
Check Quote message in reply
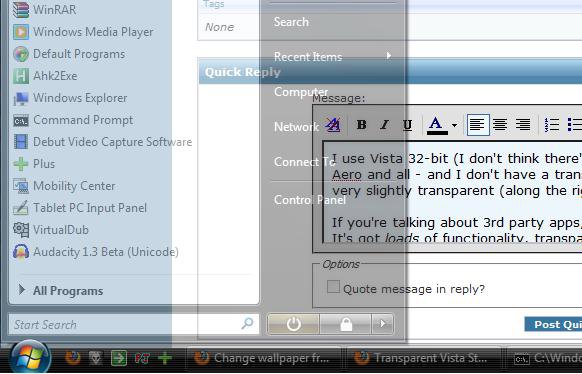(333, 287)
